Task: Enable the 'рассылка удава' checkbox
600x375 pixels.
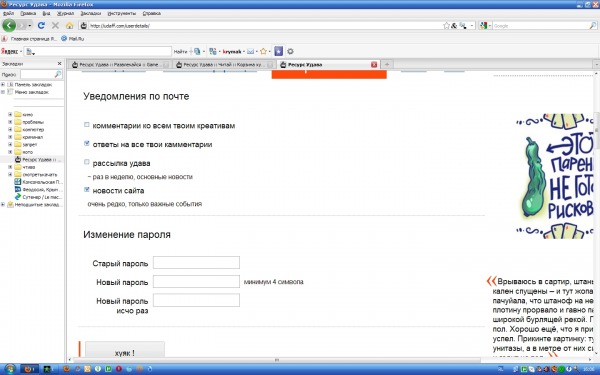Action: click(86, 162)
